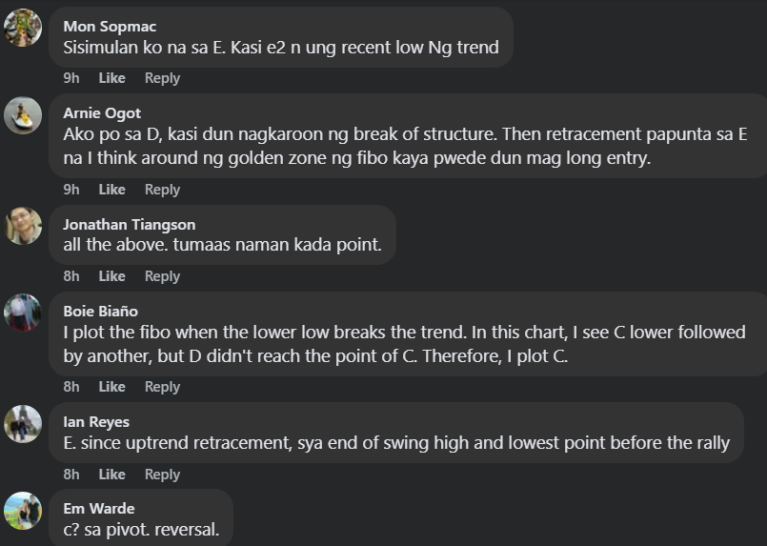This screenshot has height=546, width=767.
Task: Open Mon Sopmac's profile picture
Action: 23,27
